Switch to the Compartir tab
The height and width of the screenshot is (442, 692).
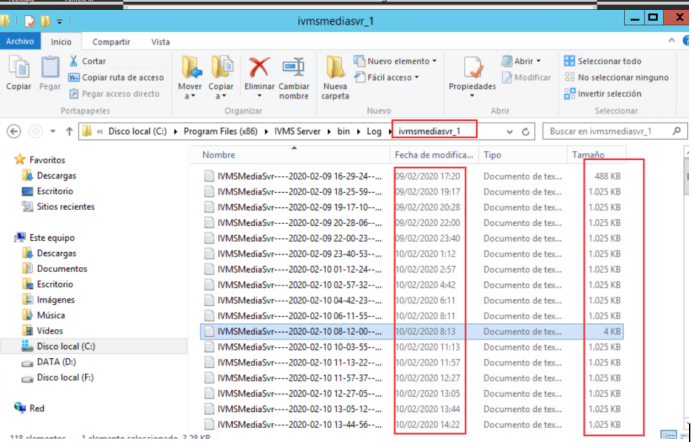pyautogui.click(x=111, y=41)
